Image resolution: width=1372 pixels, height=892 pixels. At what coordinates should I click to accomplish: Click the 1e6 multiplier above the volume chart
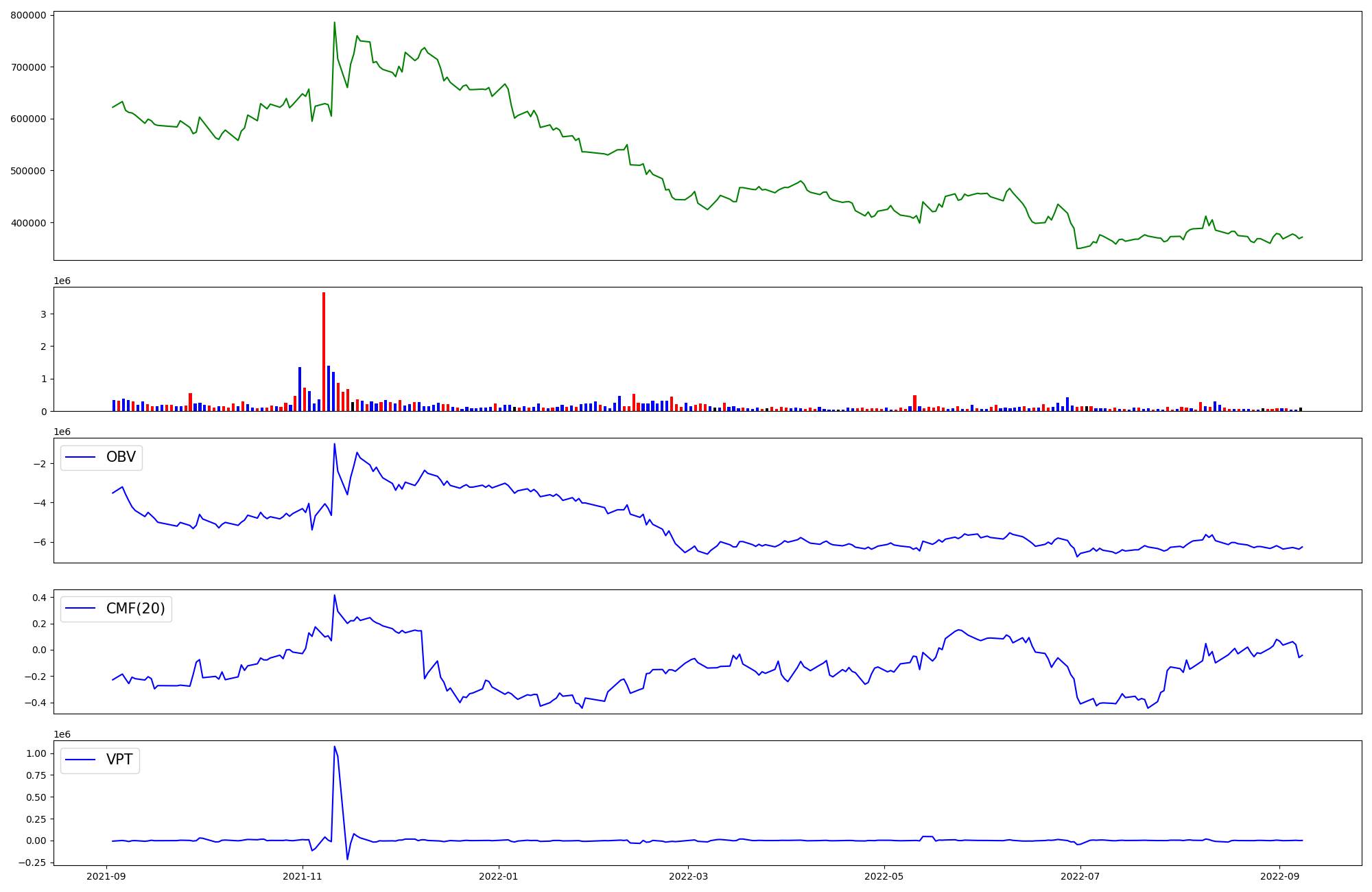pos(62,281)
